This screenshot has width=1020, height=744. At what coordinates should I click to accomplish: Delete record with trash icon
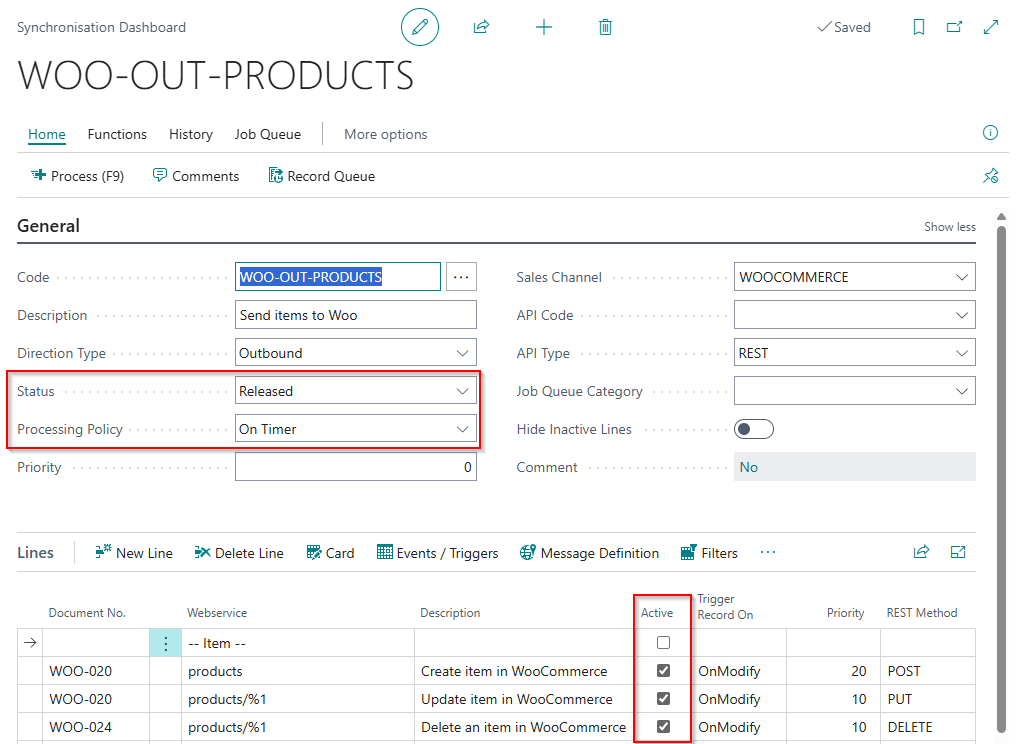605,27
